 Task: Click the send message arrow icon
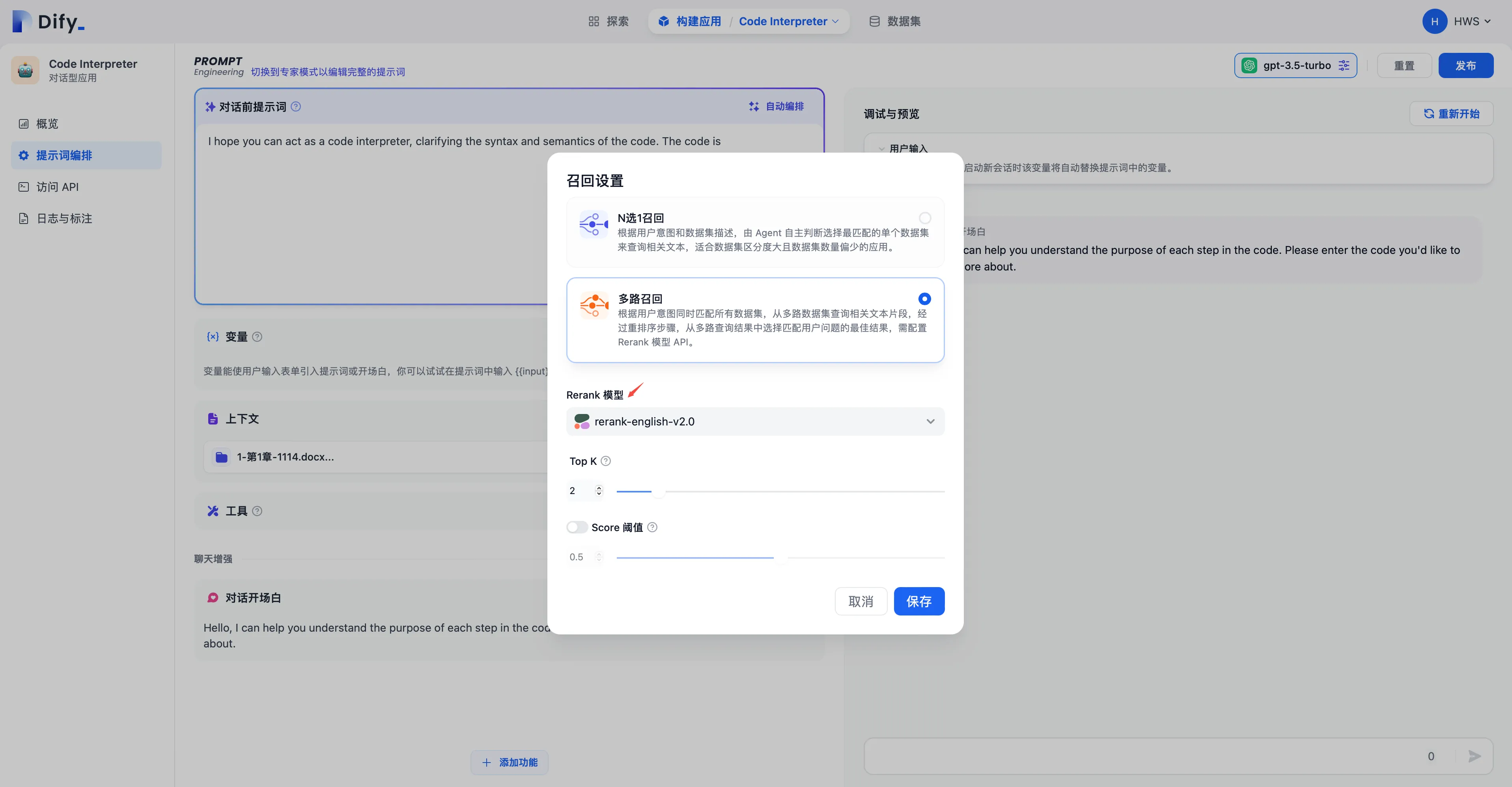[x=1474, y=756]
